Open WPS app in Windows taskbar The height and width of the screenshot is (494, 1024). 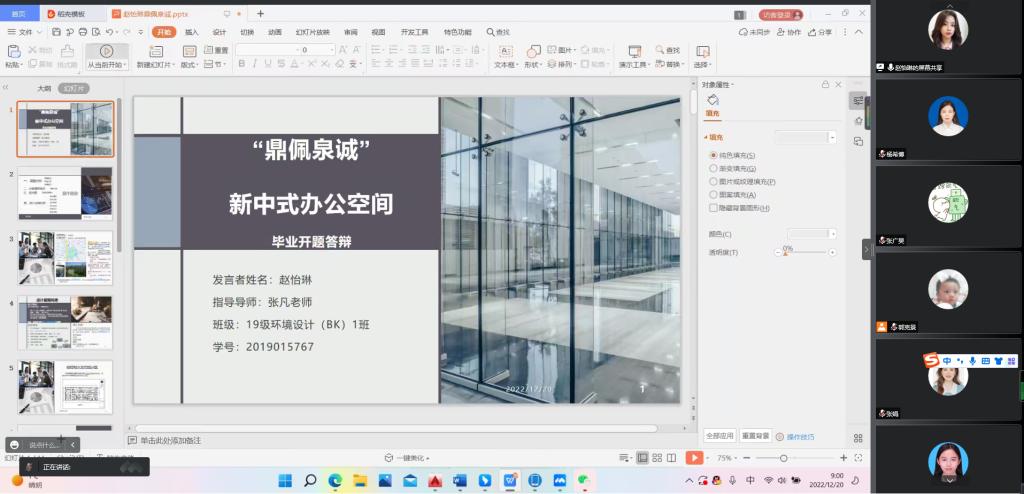[x=510, y=481]
